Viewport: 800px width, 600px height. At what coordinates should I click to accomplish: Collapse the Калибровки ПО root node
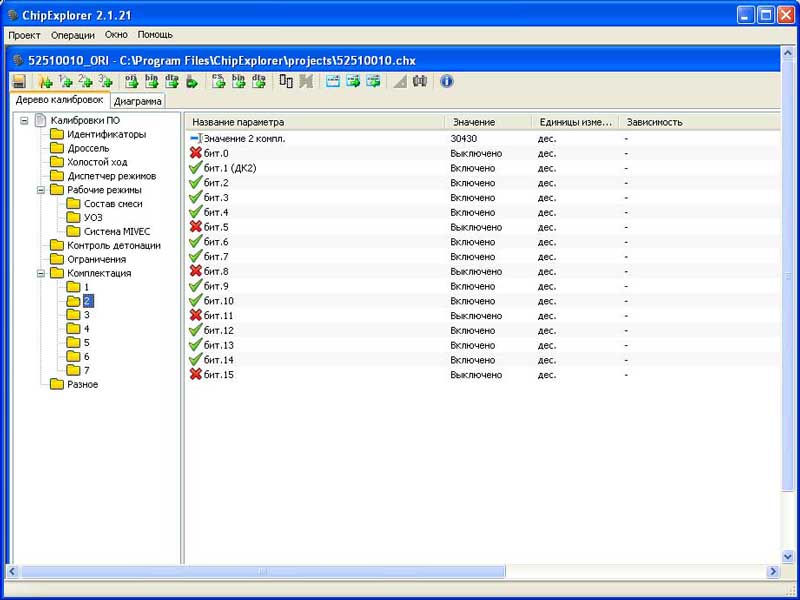(x=24, y=121)
